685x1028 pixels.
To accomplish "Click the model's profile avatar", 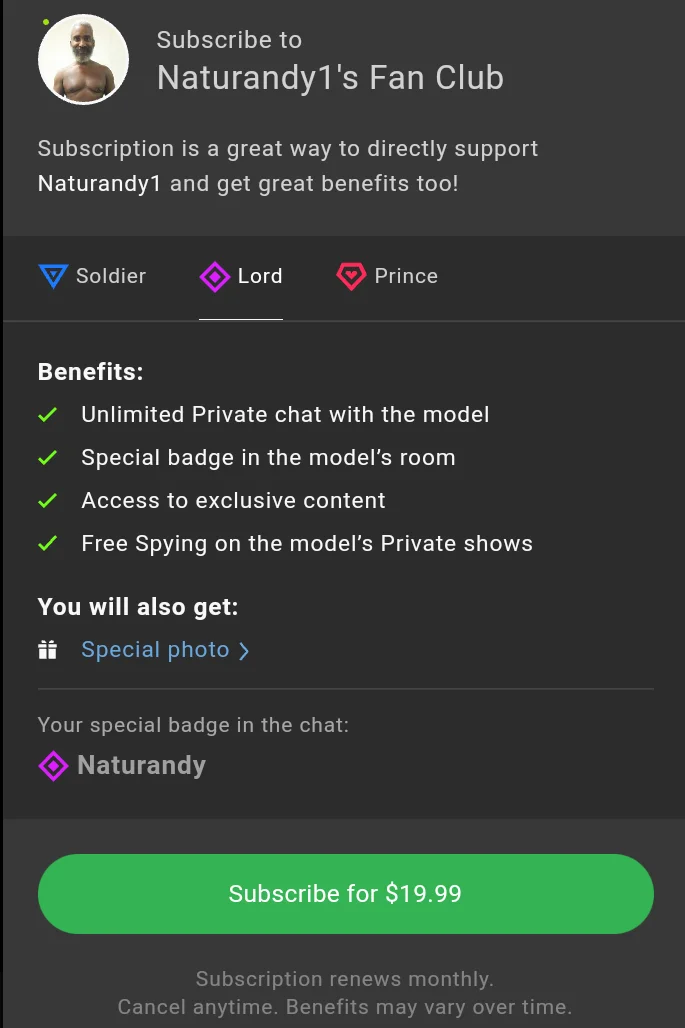I will pyautogui.click(x=83, y=60).
